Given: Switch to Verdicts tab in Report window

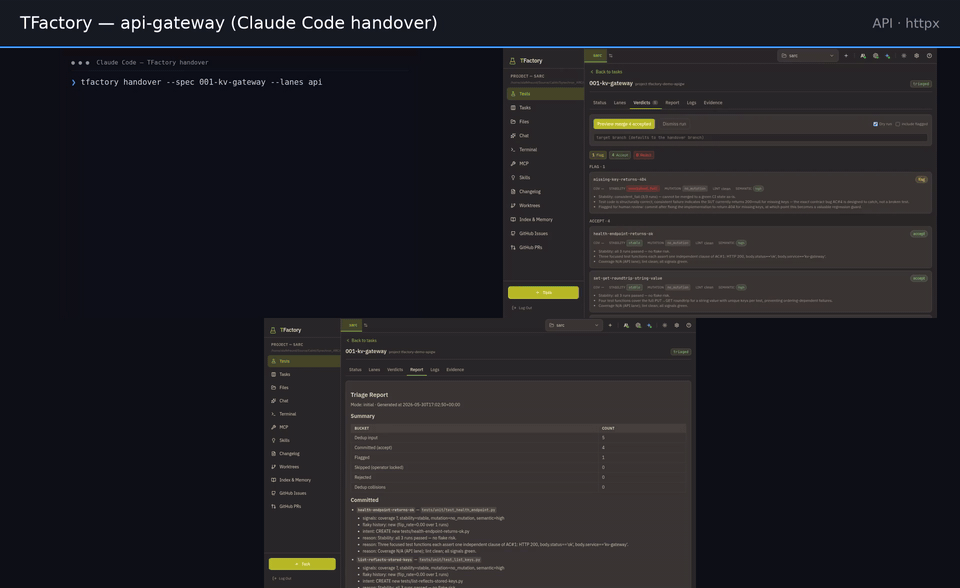Looking at the screenshot, I should 395,370.
